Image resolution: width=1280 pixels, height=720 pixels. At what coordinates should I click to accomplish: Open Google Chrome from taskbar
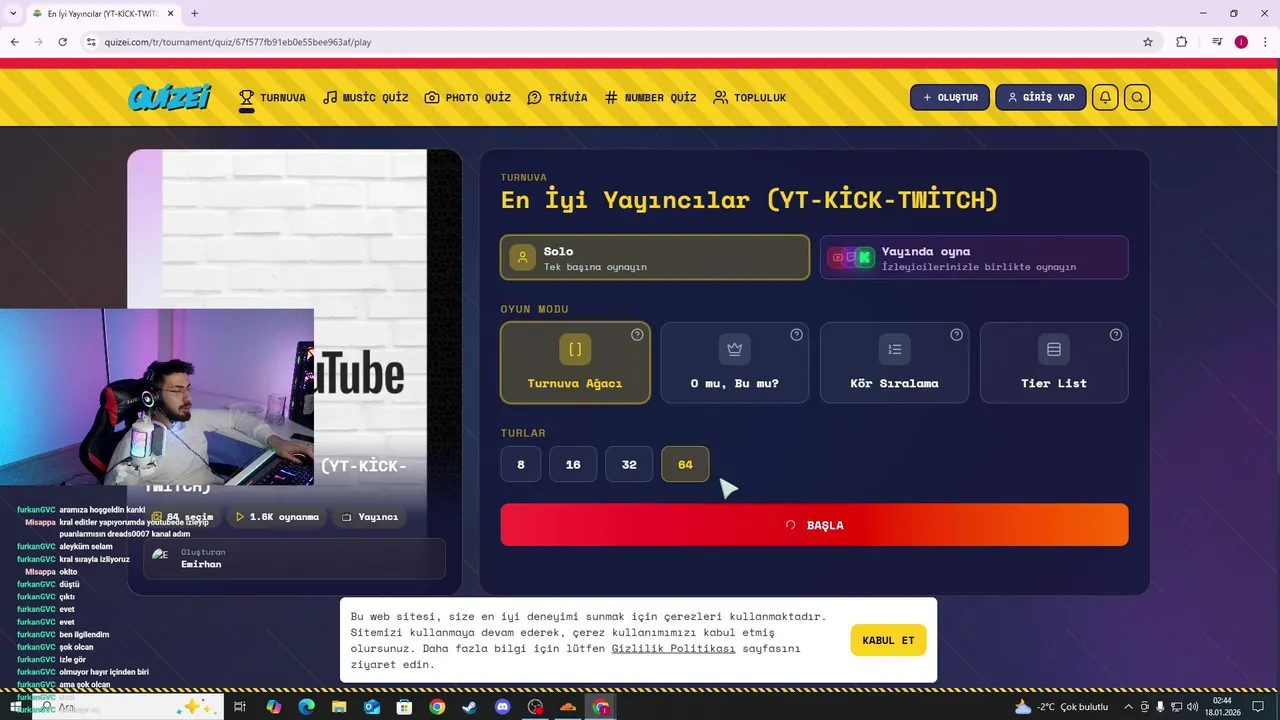437,707
